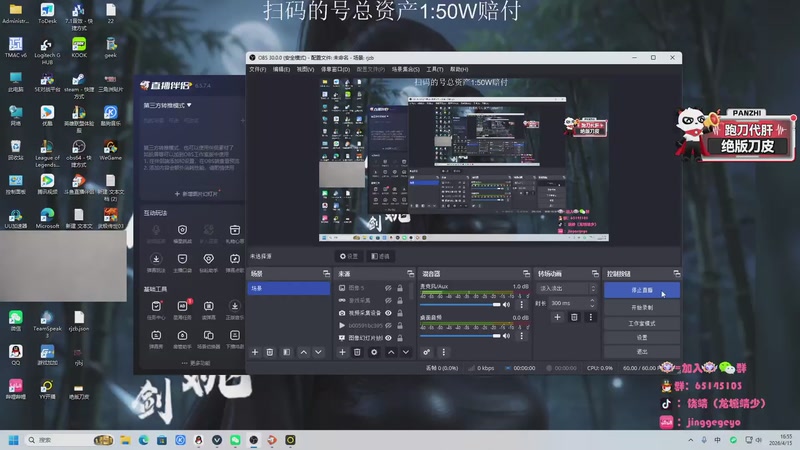
Task: Expand 更多功能 in 直播伴侣
Action: [196, 363]
